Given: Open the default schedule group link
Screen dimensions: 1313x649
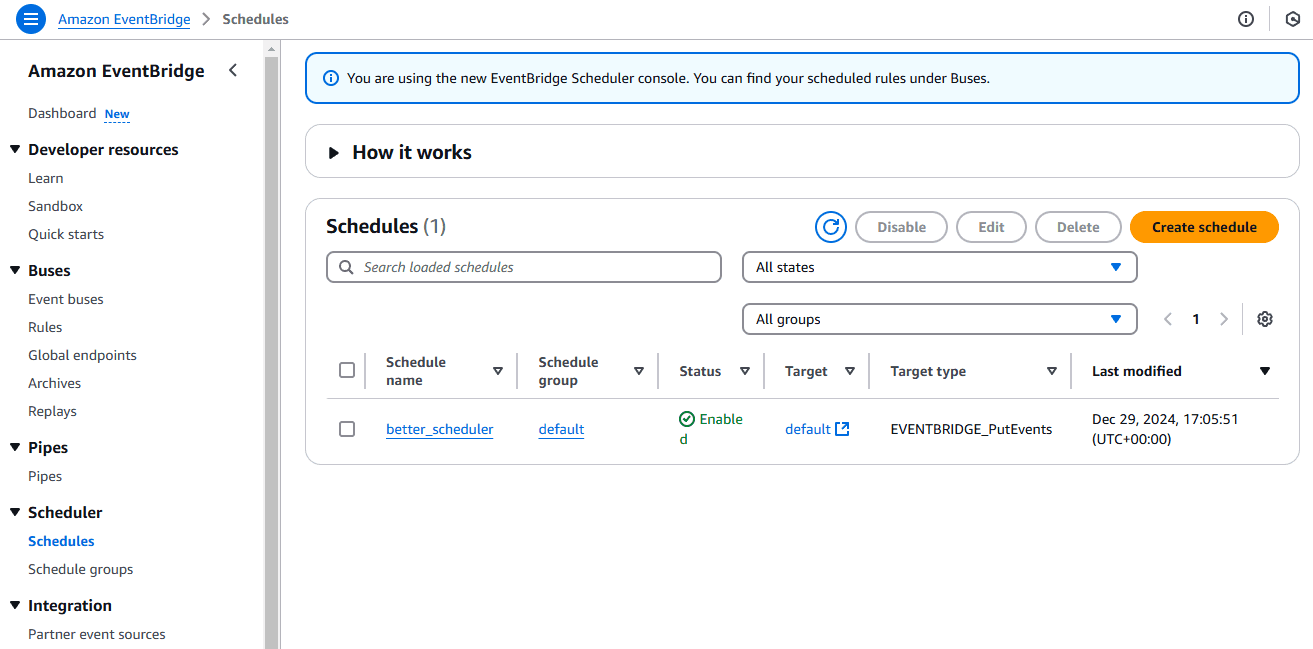Looking at the screenshot, I should coord(561,429).
